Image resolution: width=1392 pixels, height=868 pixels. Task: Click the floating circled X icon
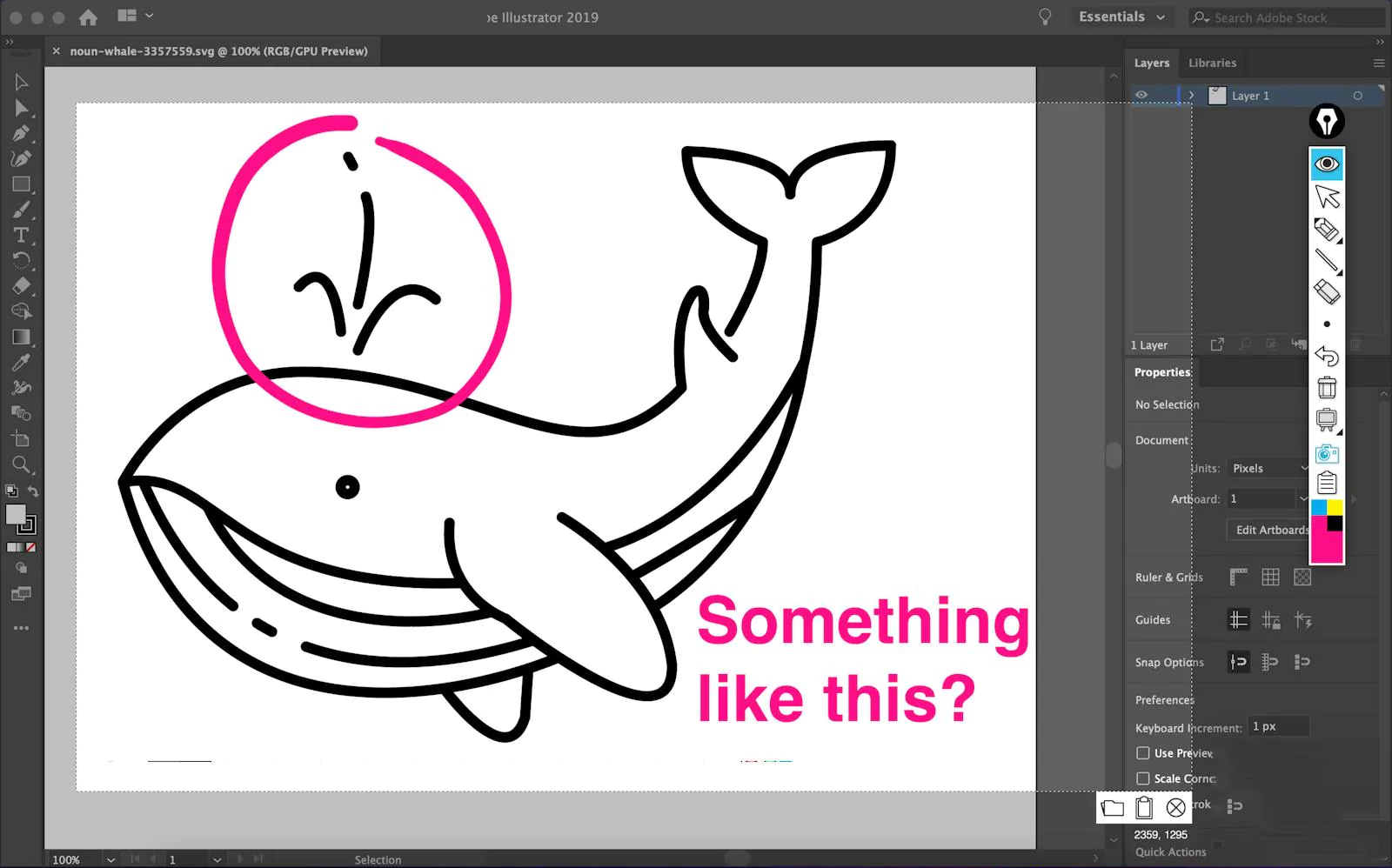pos(1175,808)
